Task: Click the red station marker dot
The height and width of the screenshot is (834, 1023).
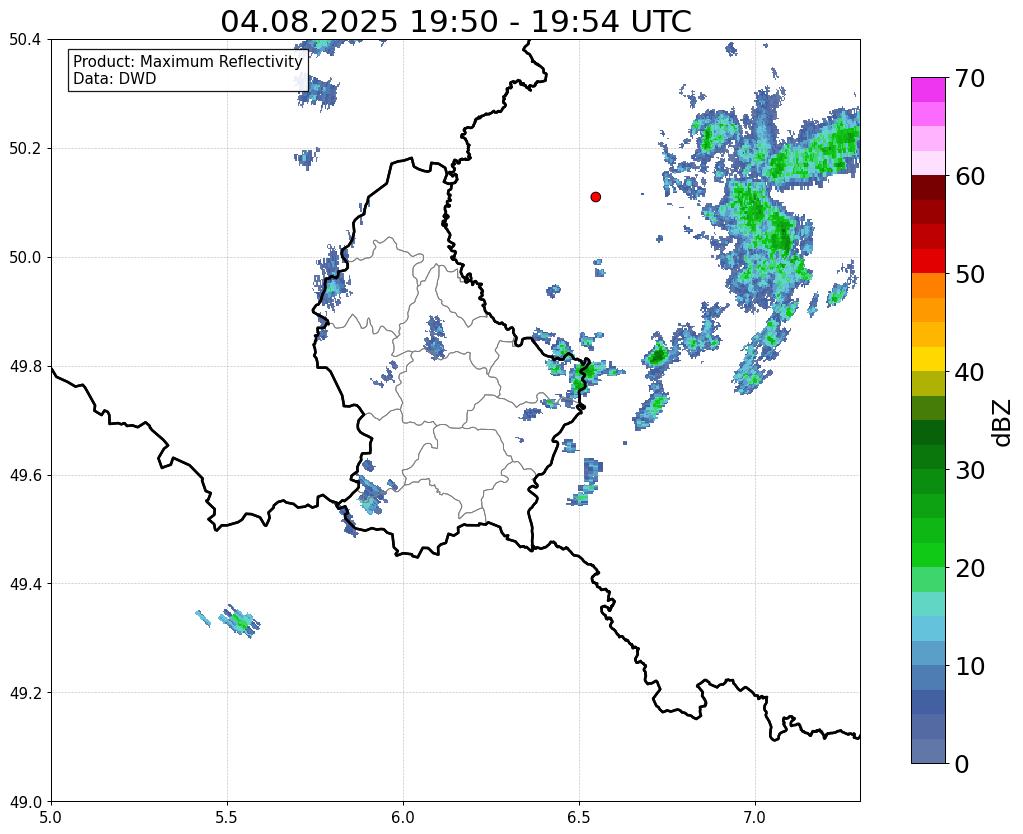Action: click(595, 196)
